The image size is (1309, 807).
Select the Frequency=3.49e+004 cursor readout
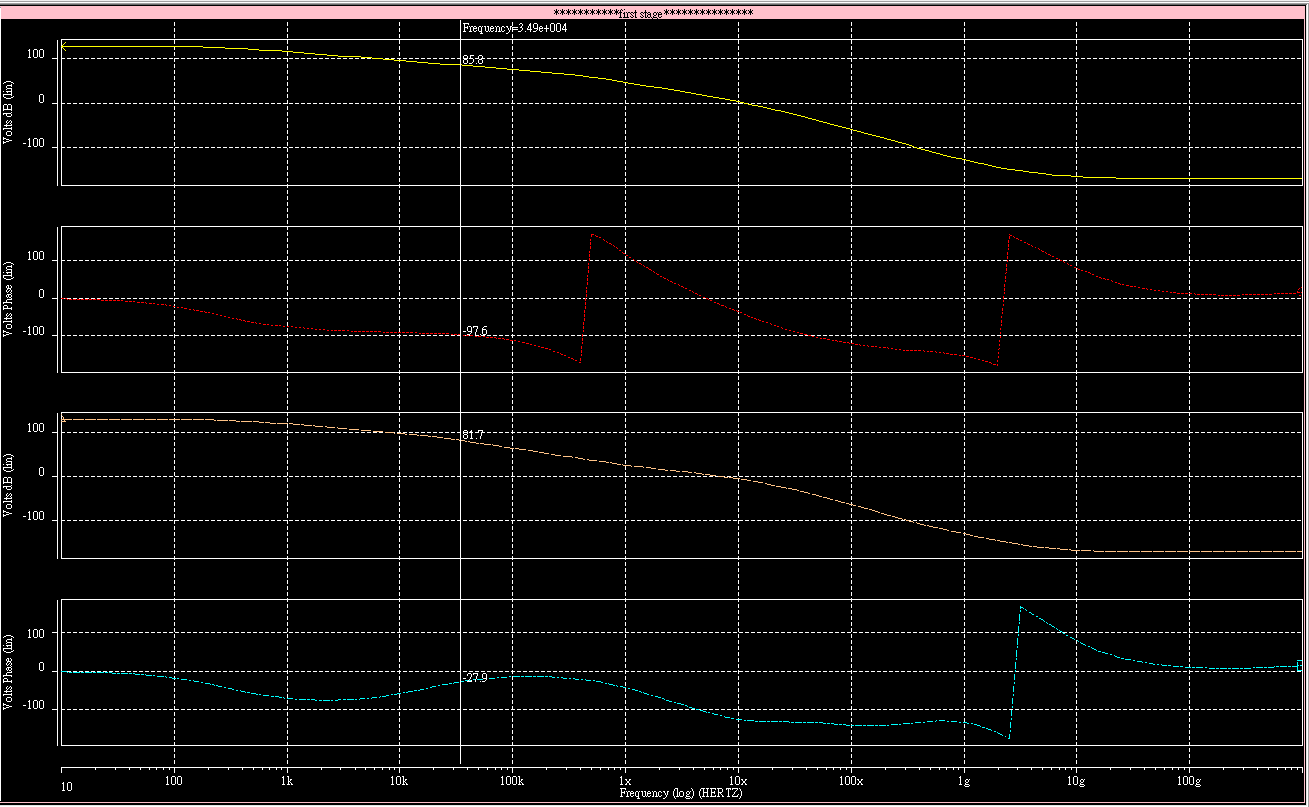coord(515,28)
